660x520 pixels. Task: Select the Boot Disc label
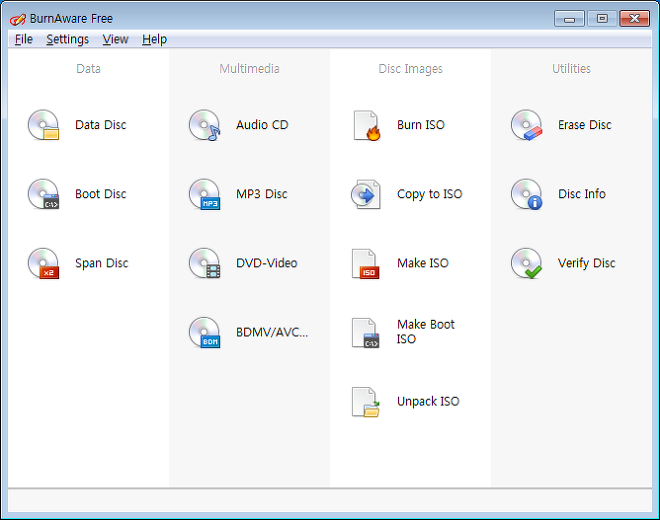click(x=101, y=194)
